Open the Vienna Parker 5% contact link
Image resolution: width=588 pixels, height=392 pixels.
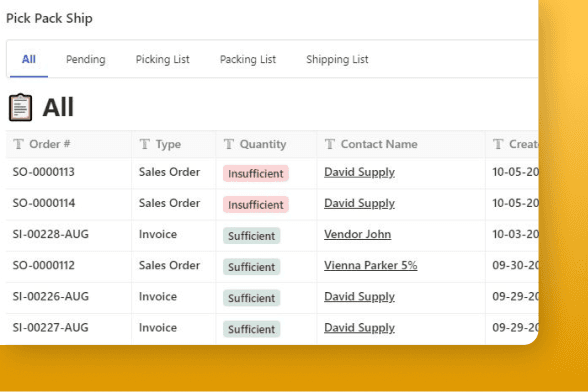point(370,266)
